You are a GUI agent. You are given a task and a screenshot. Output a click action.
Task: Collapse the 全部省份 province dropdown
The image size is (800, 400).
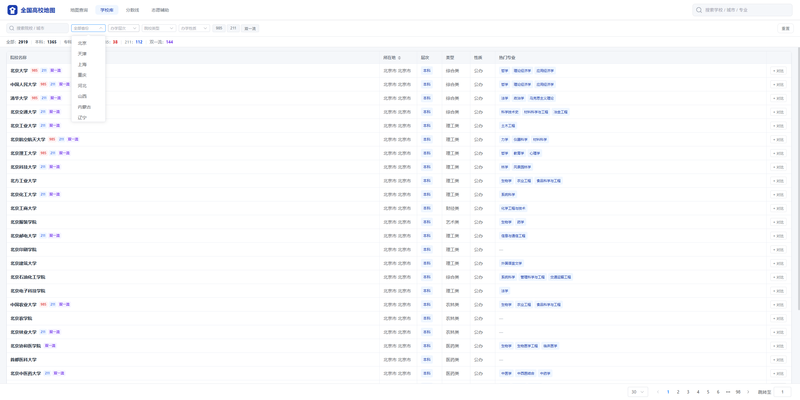(88, 28)
